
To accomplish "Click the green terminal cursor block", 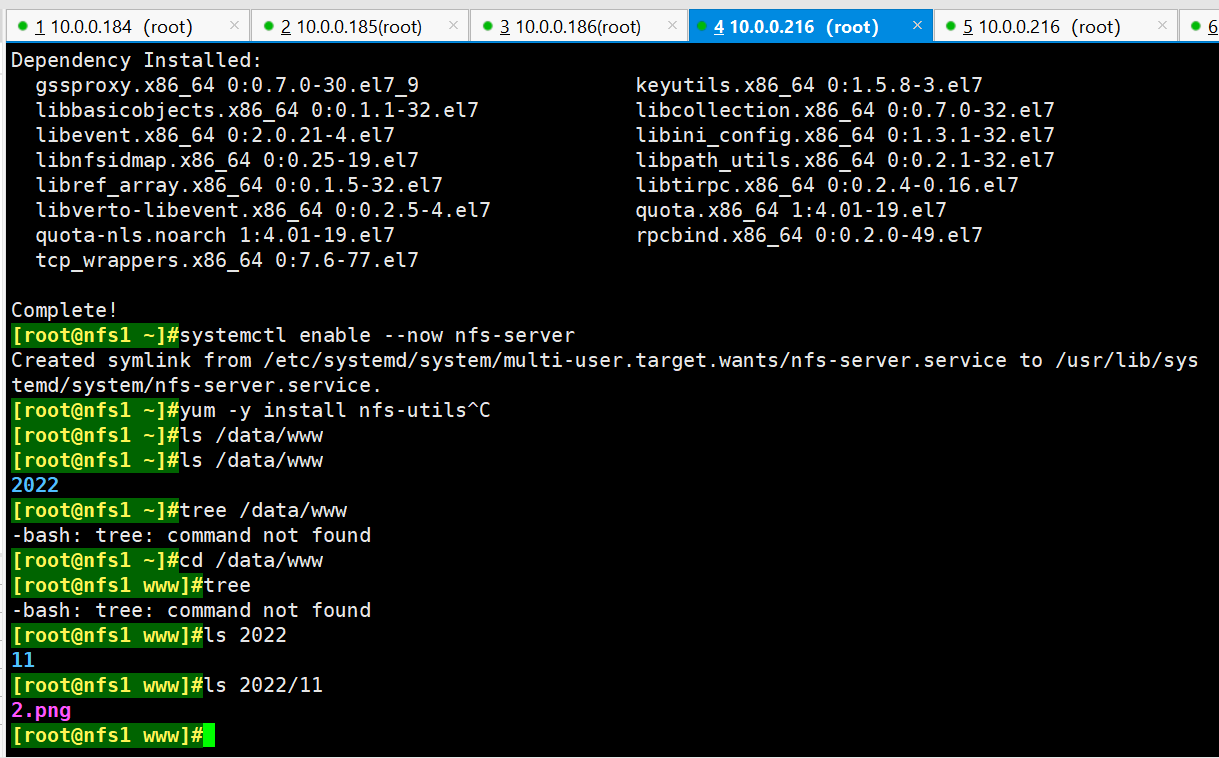I will point(209,736).
